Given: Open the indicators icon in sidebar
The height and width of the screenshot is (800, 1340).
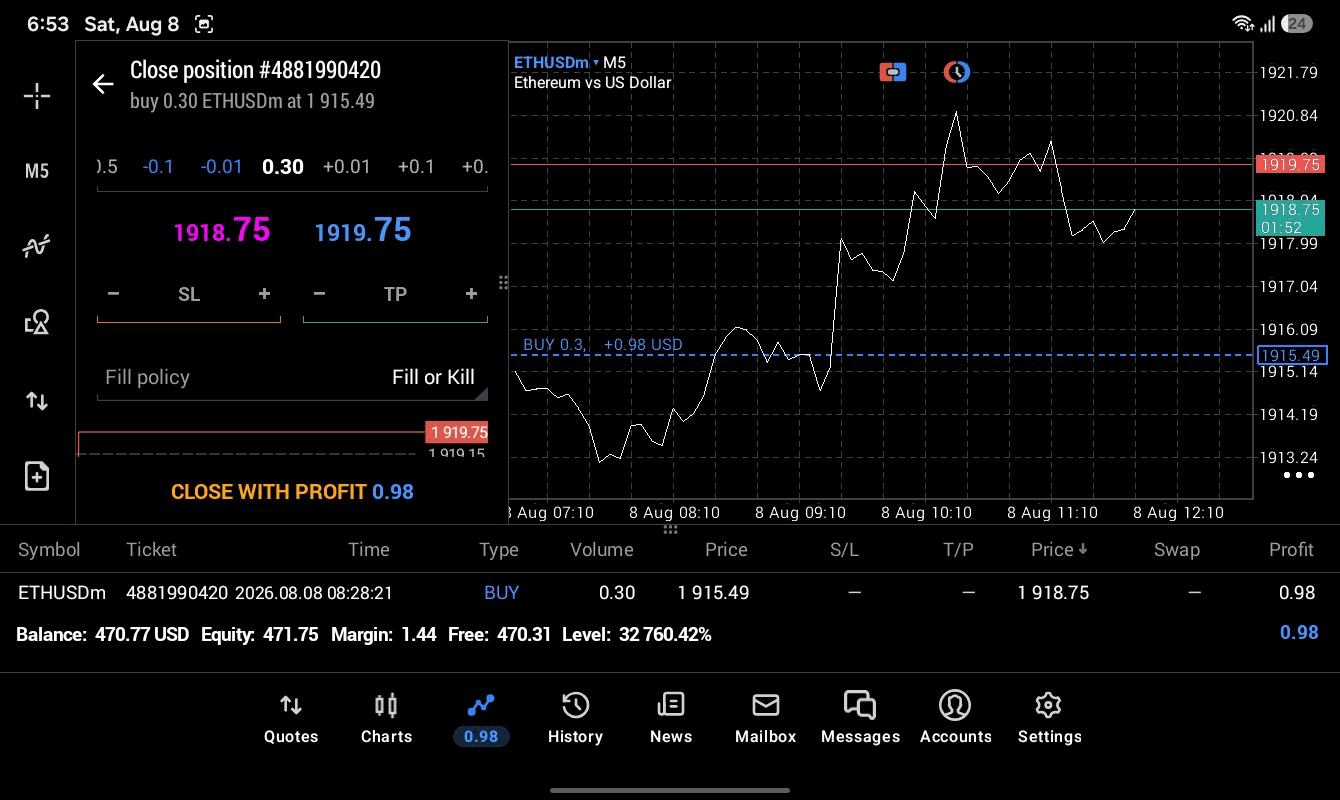Looking at the screenshot, I should pos(37,246).
